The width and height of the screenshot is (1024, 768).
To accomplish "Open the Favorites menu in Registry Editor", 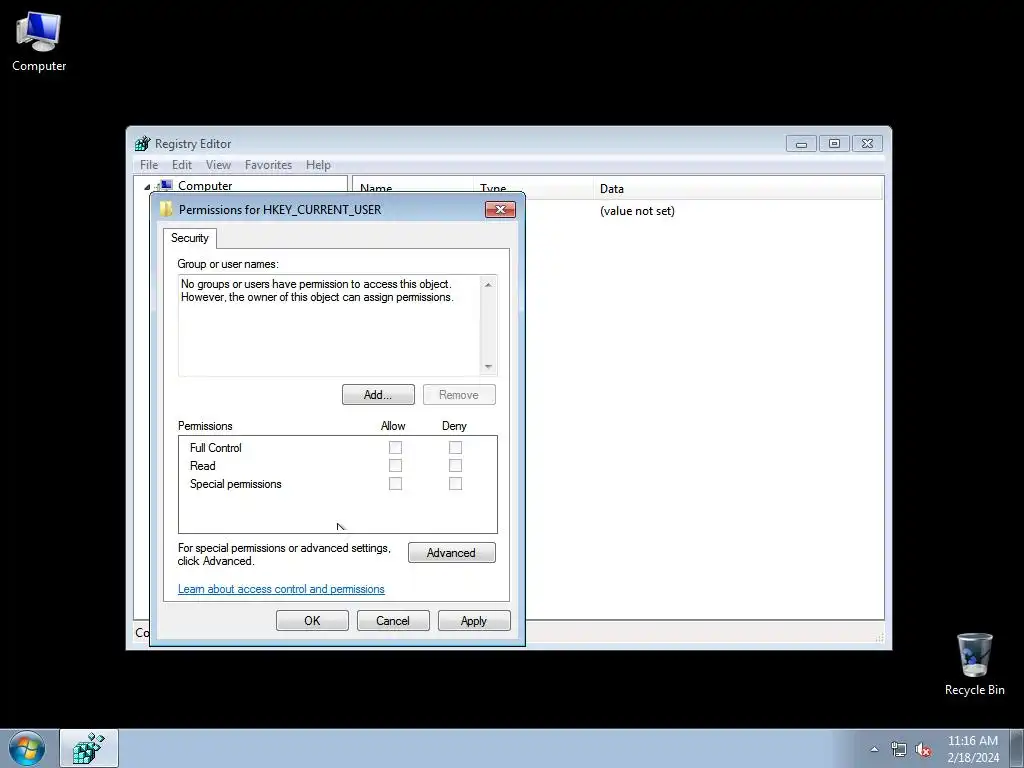I will point(268,165).
